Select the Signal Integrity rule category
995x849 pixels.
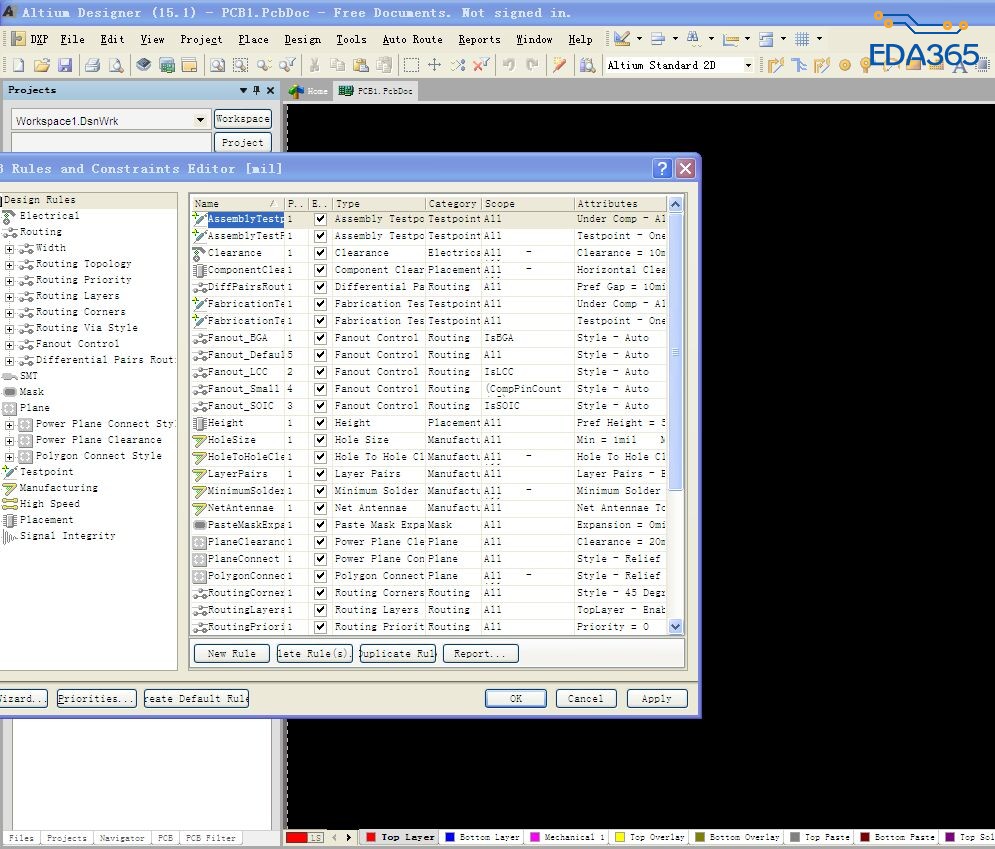[67, 536]
